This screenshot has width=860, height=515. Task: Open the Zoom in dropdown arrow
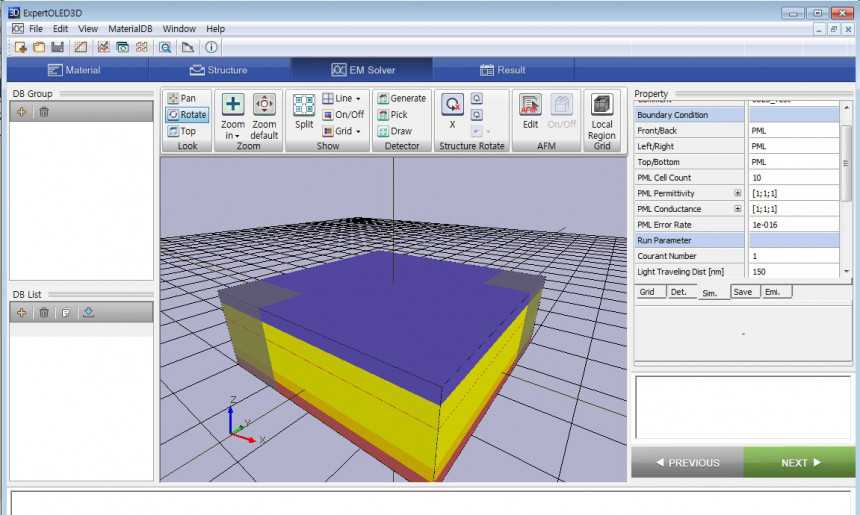[x=237, y=136]
